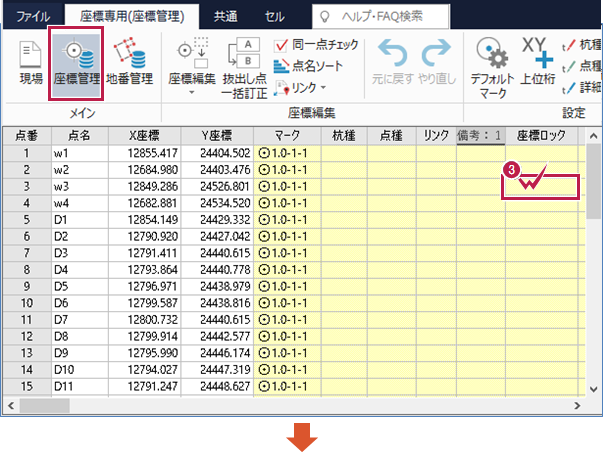Click the horizontal scrollbar thumb
Image resolution: width=603 pixels, height=452 pixels.
(45, 405)
